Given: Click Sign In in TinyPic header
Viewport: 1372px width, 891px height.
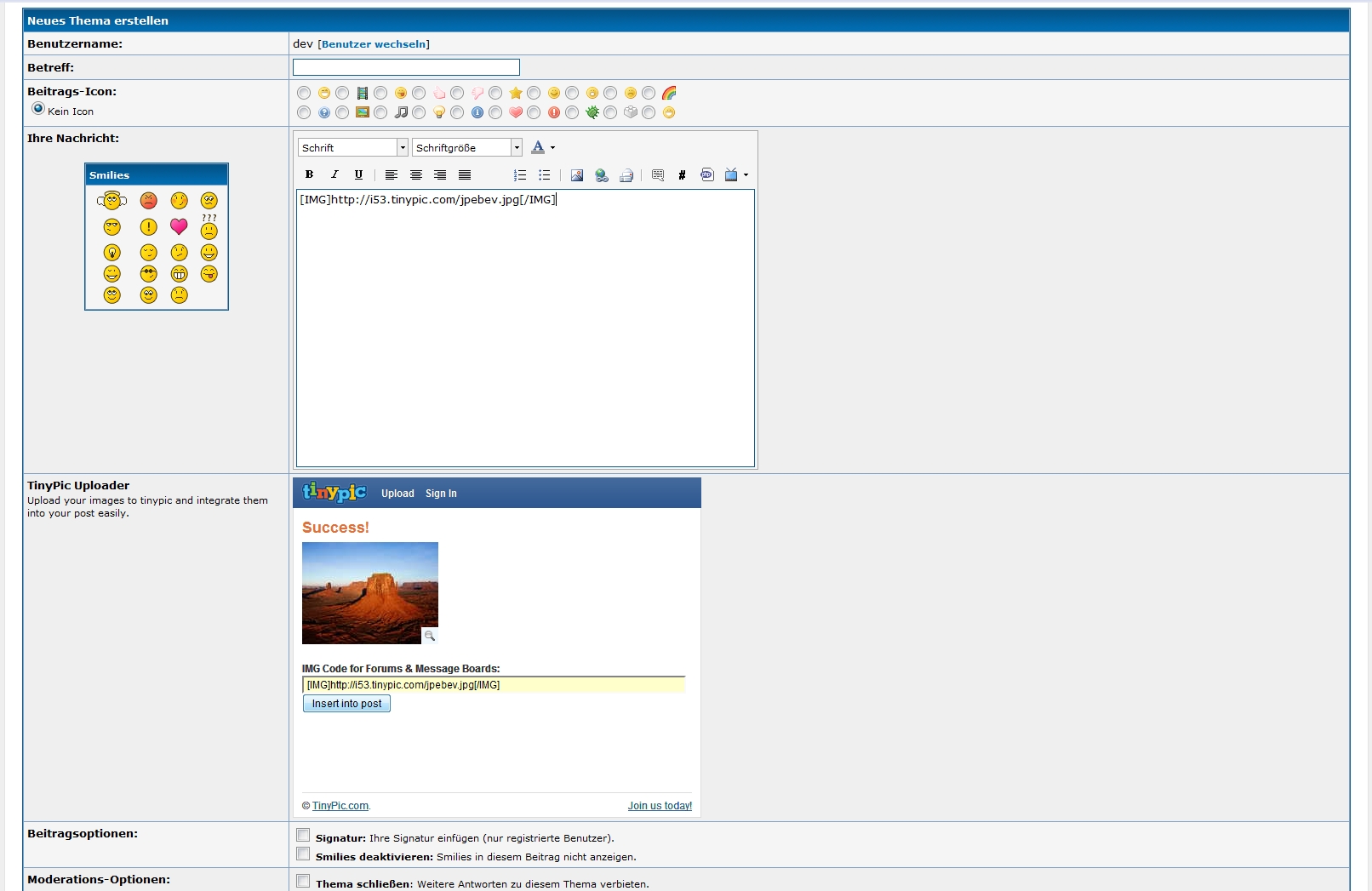Looking at the screenshot, I should [x=441, y=494].
